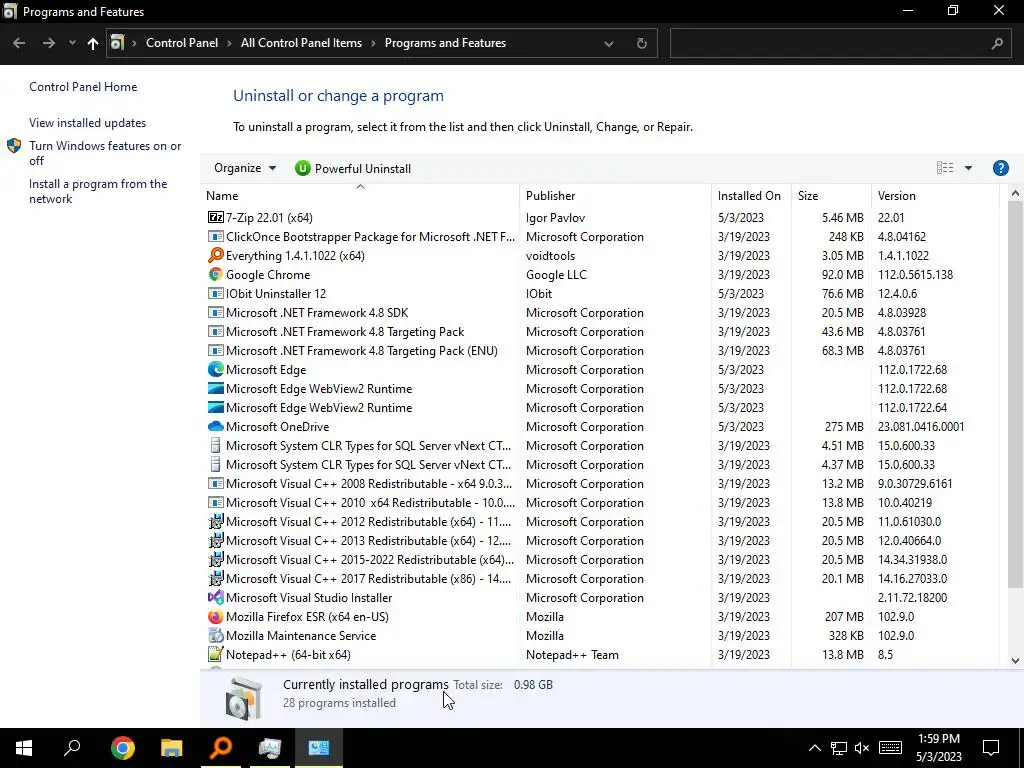This screenshot has width=1024, height=768.
Task: Click the Google Chrome icon in program list
Action: click(216, 274)
